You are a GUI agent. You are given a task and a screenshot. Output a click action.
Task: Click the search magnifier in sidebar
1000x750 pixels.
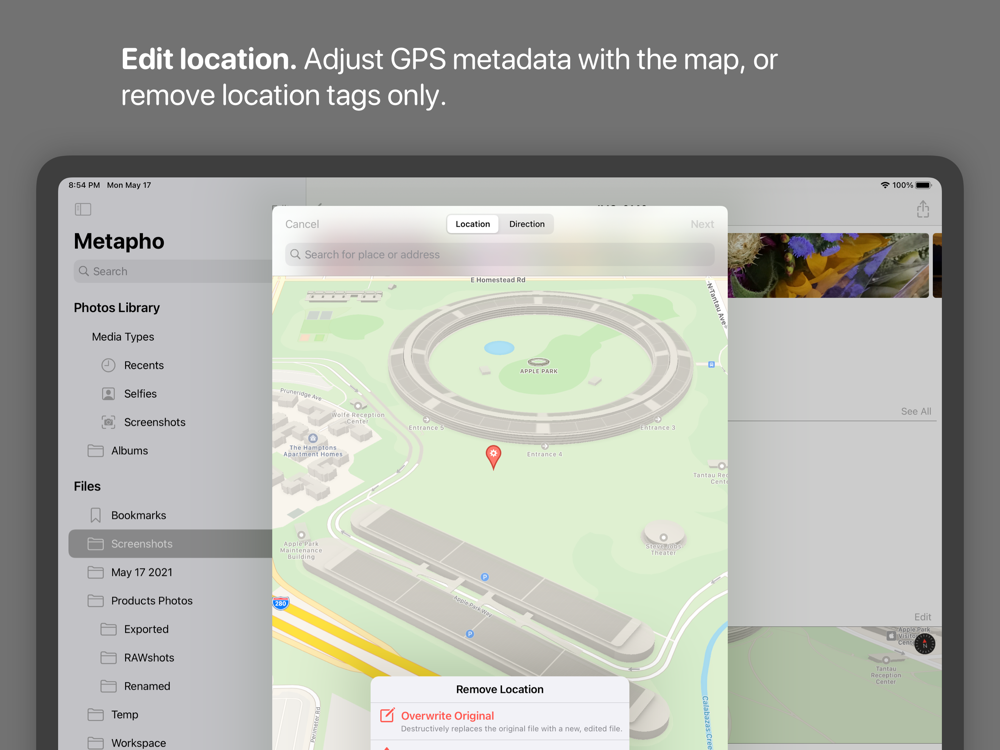click(84, 271)
